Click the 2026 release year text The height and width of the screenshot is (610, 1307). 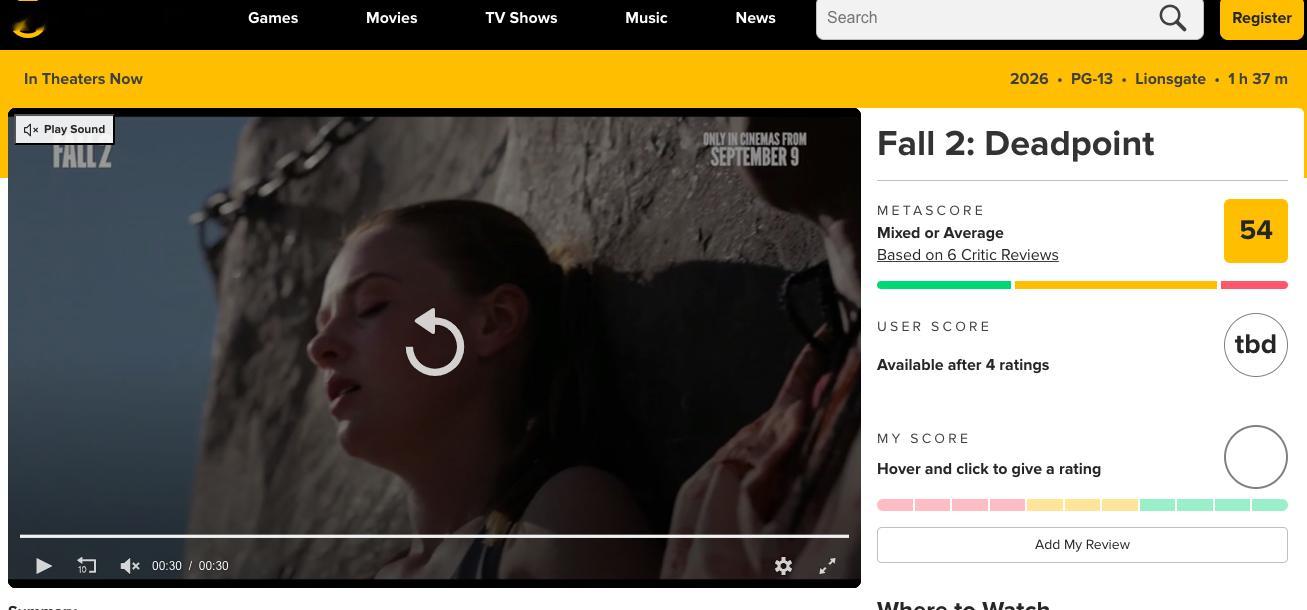click(1029, 79)
